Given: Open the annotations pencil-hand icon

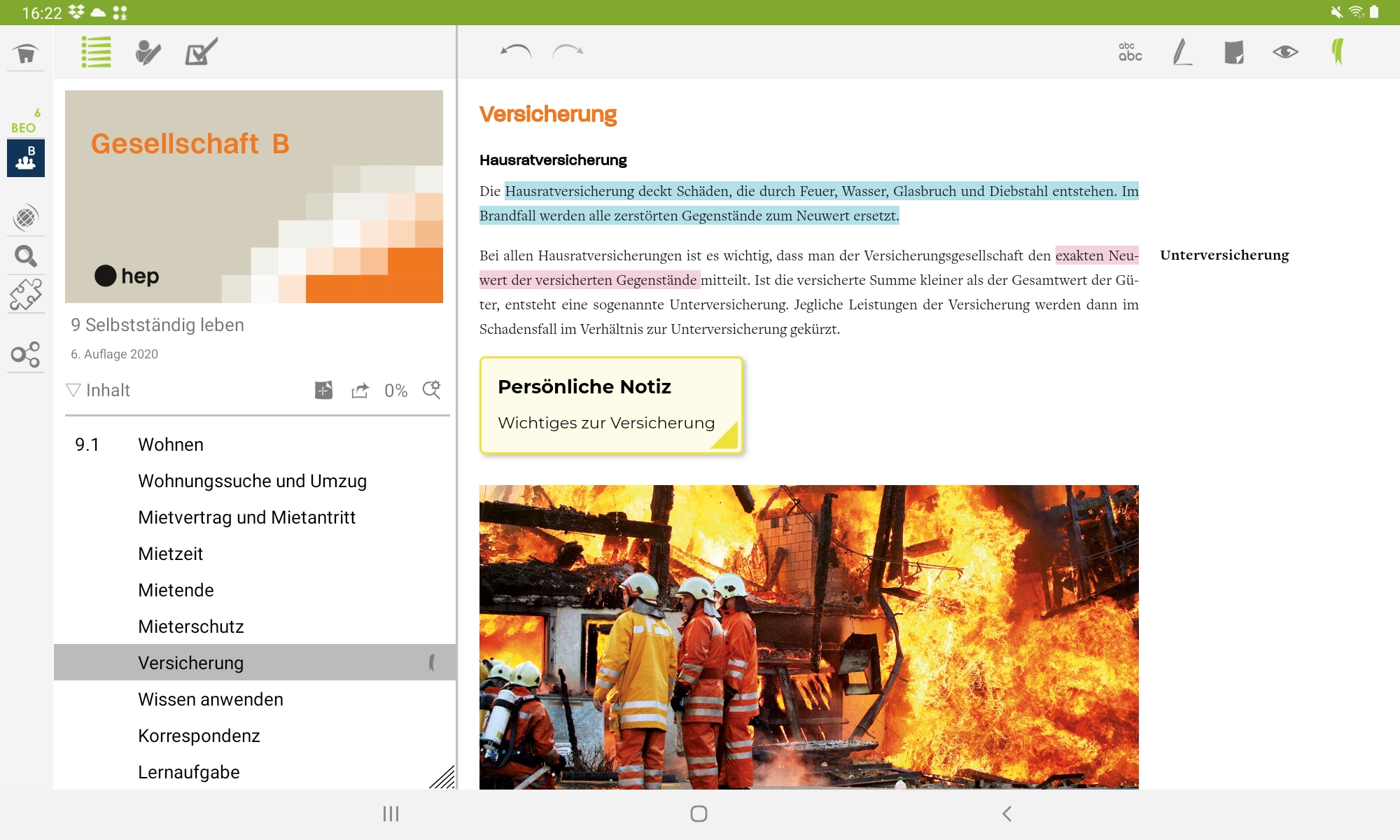Looking at the screenshot, I should click(148, 52).
